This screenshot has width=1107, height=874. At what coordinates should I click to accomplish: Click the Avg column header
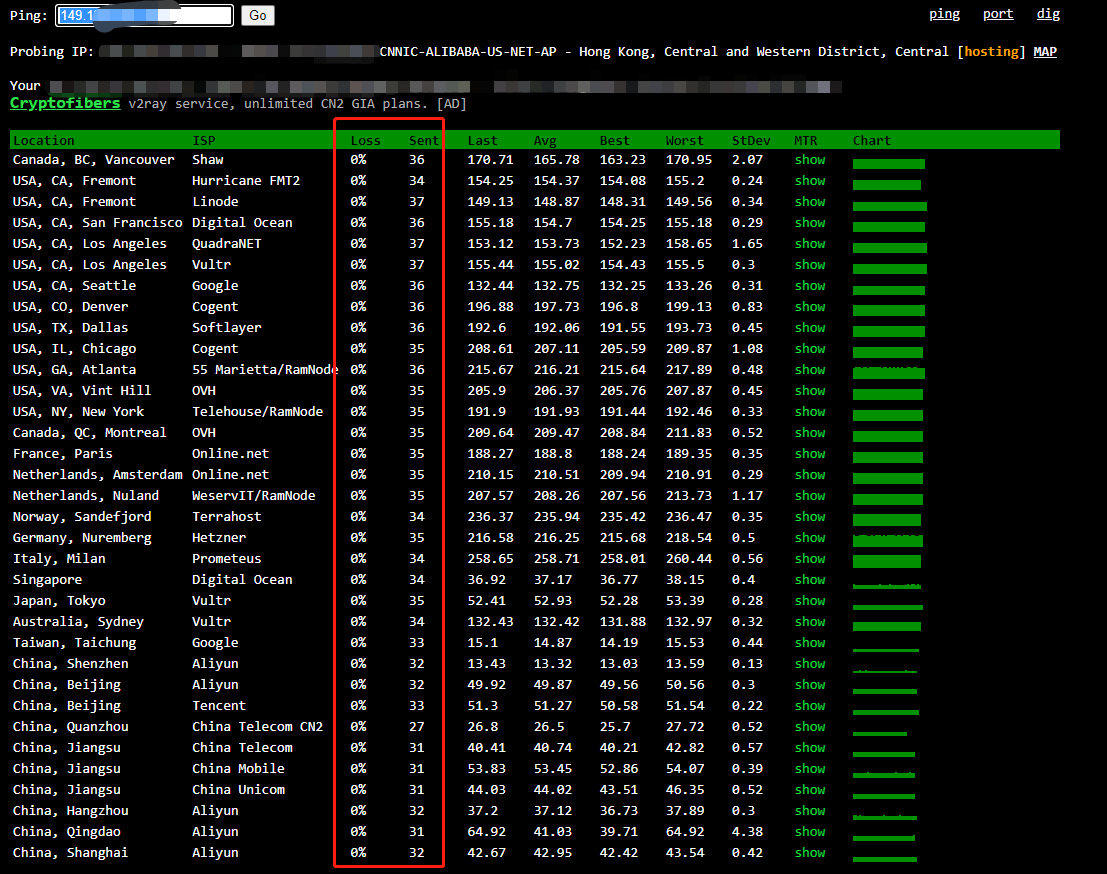click(x=545, y=141)
